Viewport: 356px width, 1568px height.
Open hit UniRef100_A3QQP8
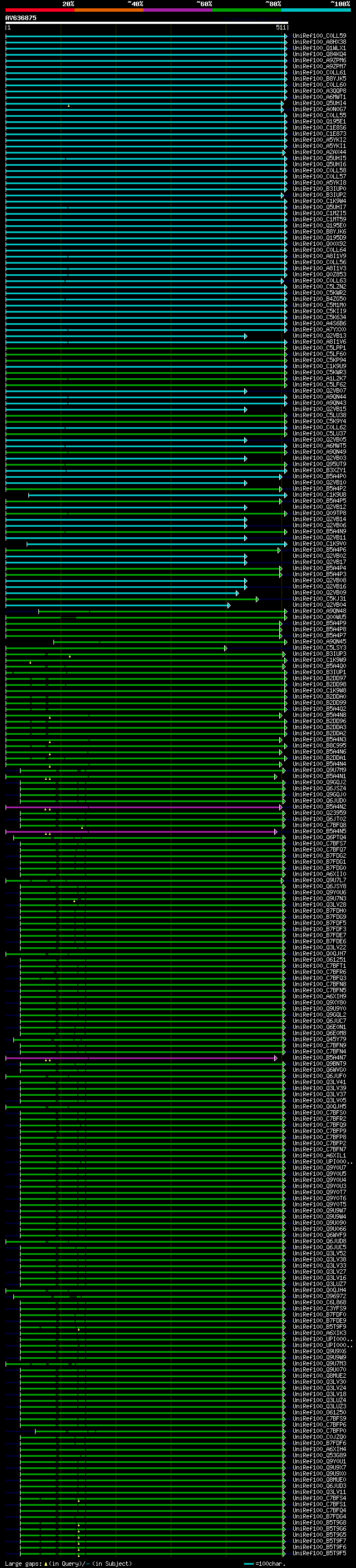319,91
